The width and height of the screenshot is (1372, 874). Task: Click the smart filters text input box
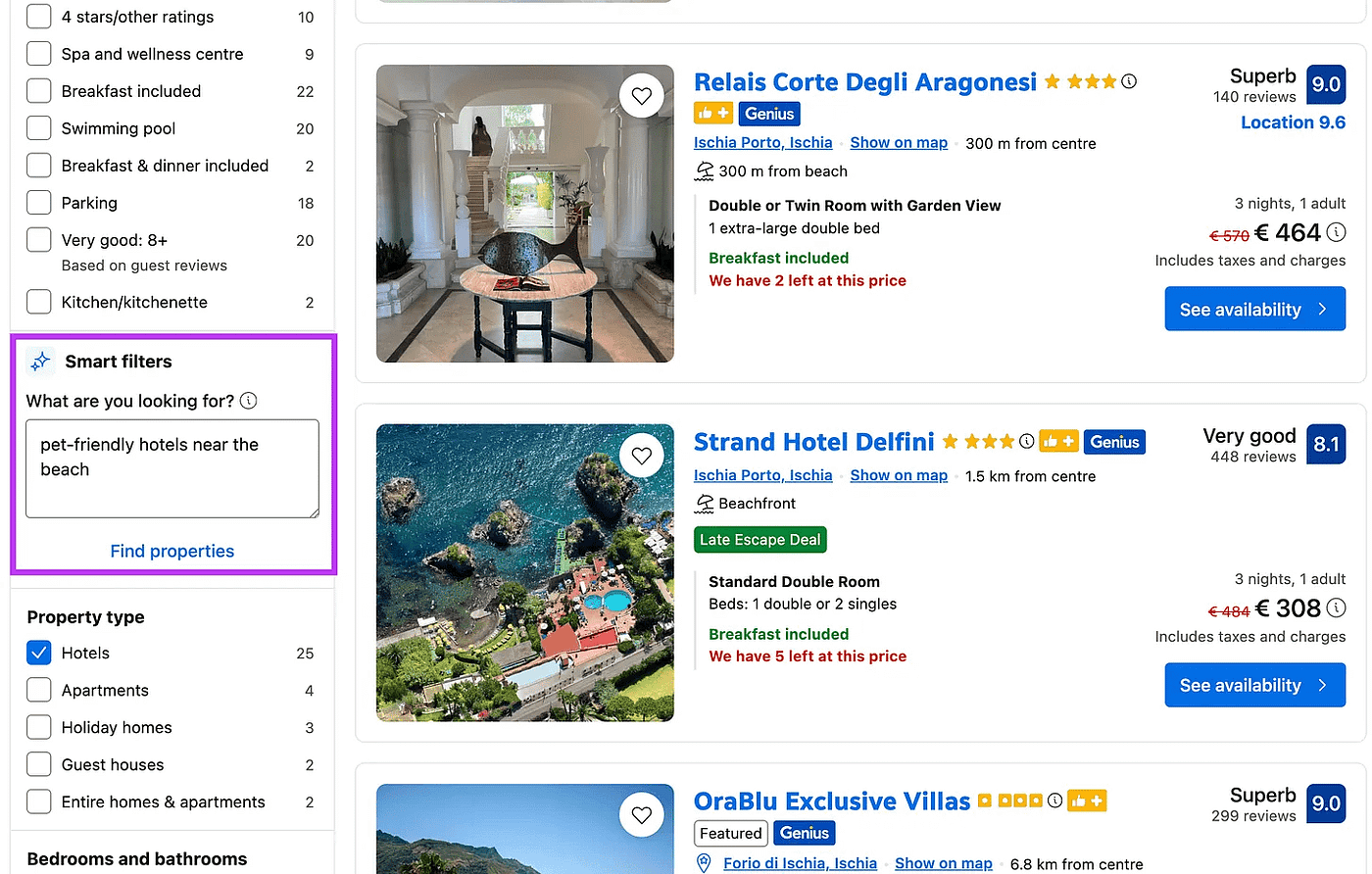click(172, 468)
